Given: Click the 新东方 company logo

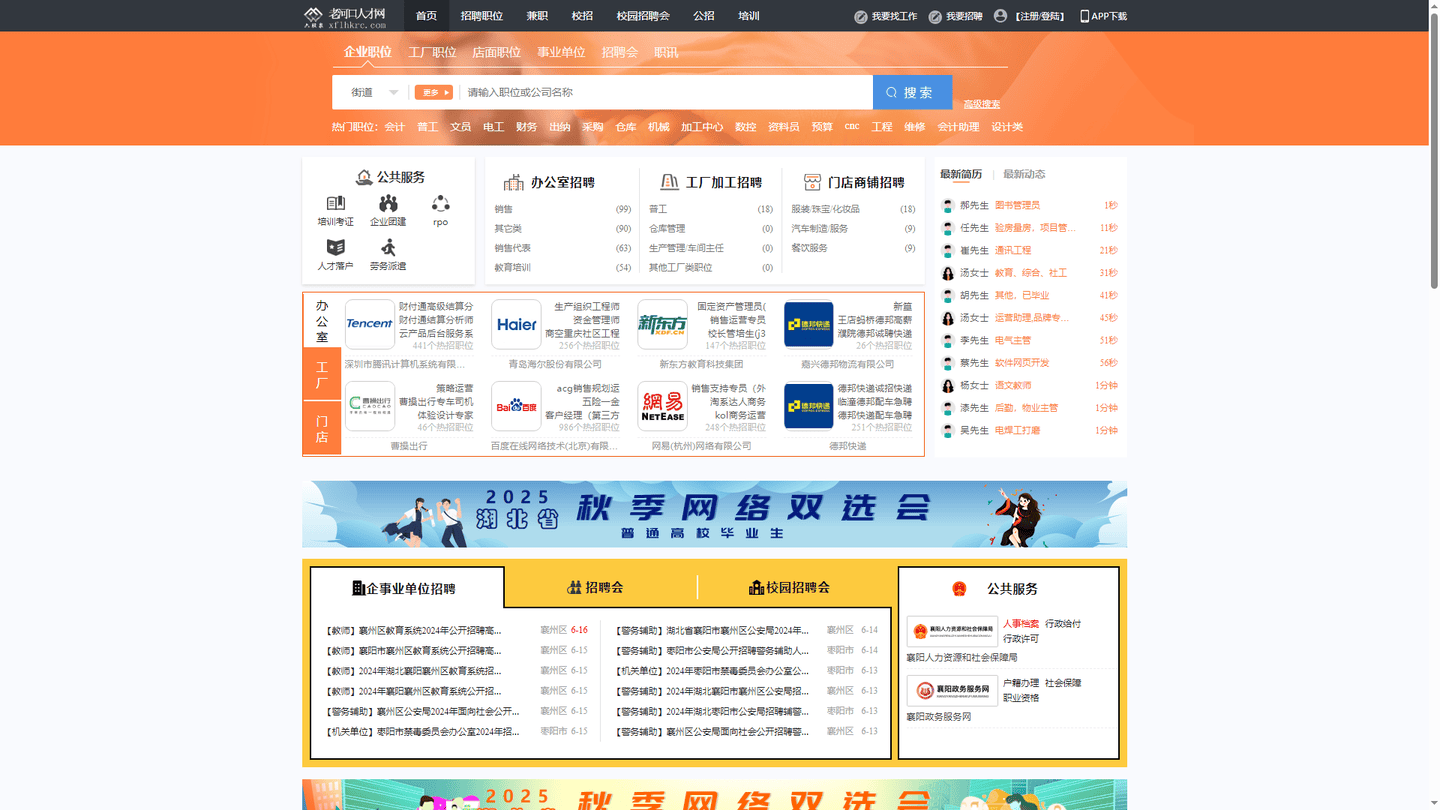Looking at the screenshot, I should [663, 324].
